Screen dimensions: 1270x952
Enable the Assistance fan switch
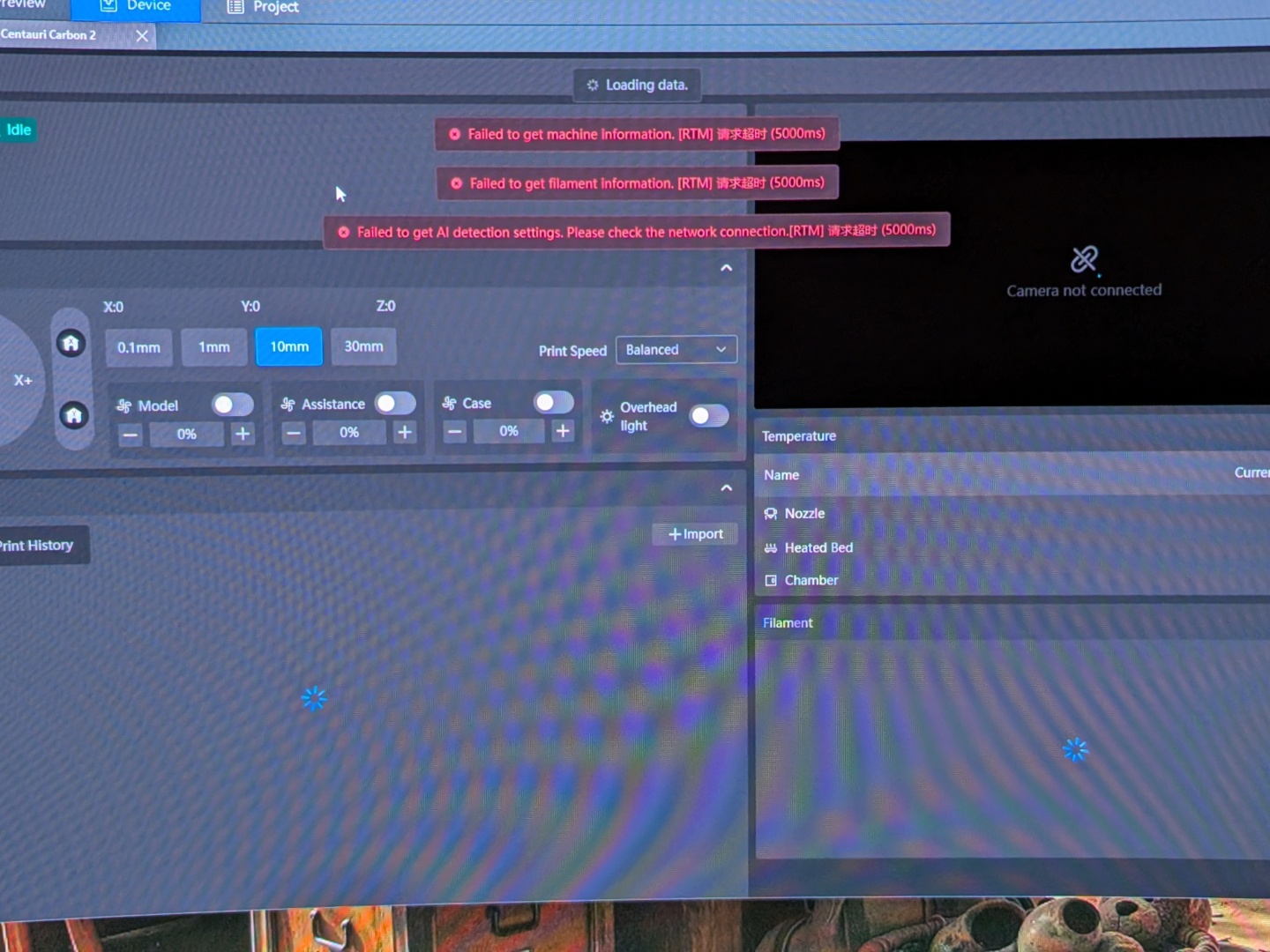point(395,404)
